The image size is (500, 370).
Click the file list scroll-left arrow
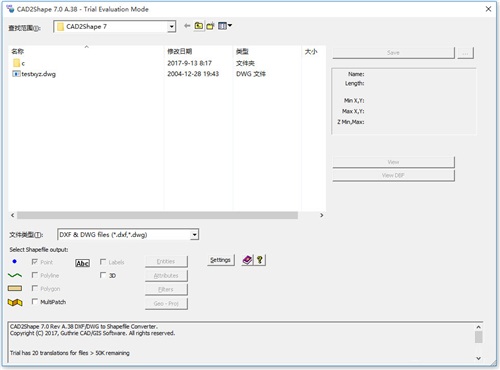coord(13,215)
